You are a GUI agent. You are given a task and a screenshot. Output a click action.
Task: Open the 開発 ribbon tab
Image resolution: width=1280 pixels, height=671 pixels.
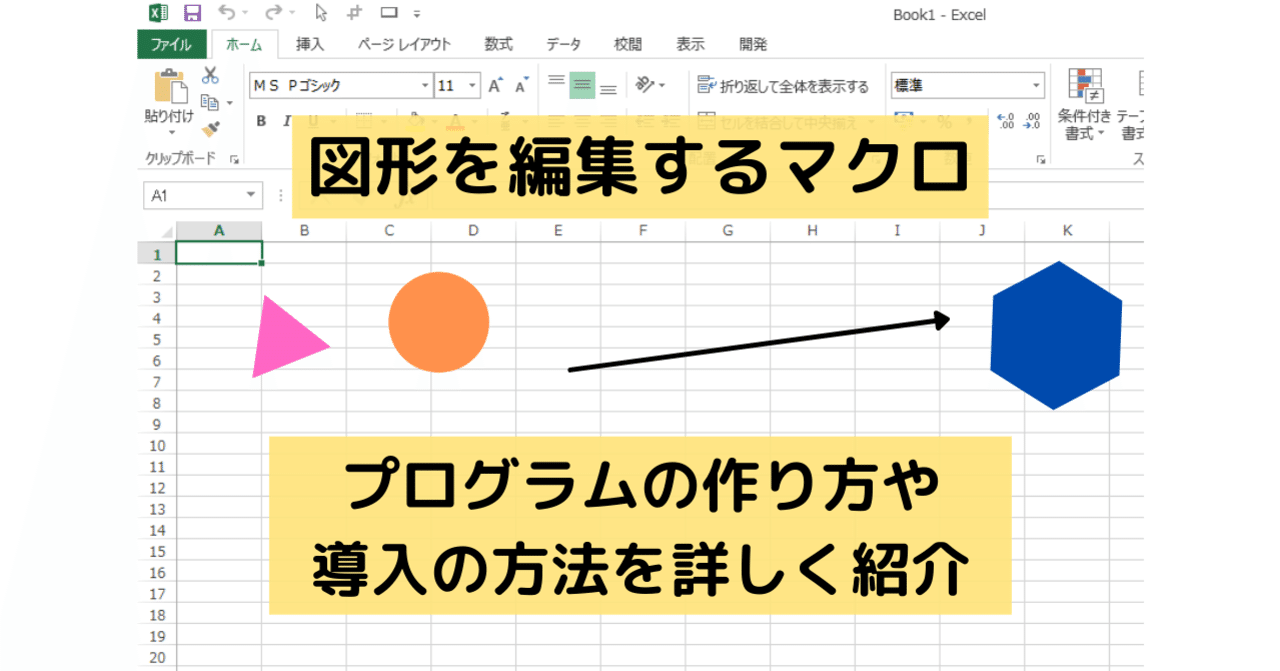[752, 44]
